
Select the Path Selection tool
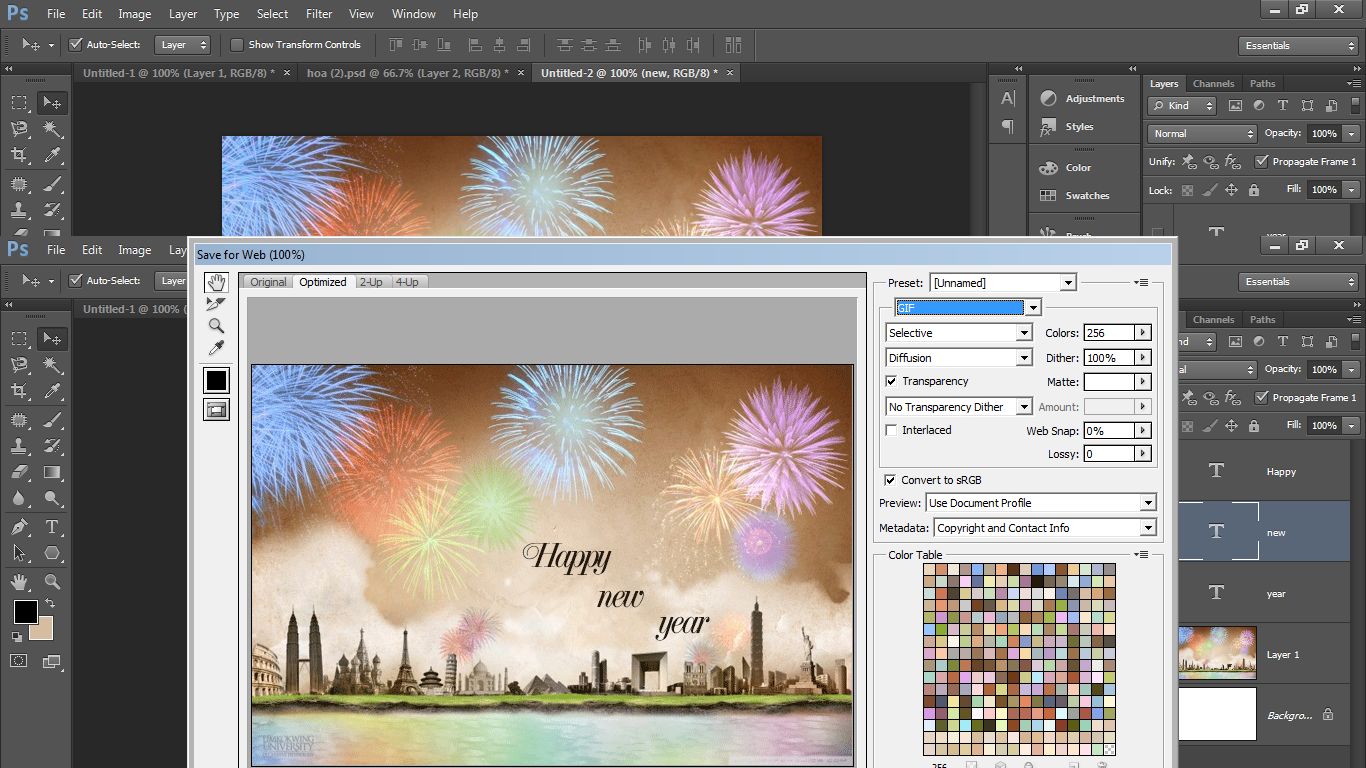coord(19,553)
